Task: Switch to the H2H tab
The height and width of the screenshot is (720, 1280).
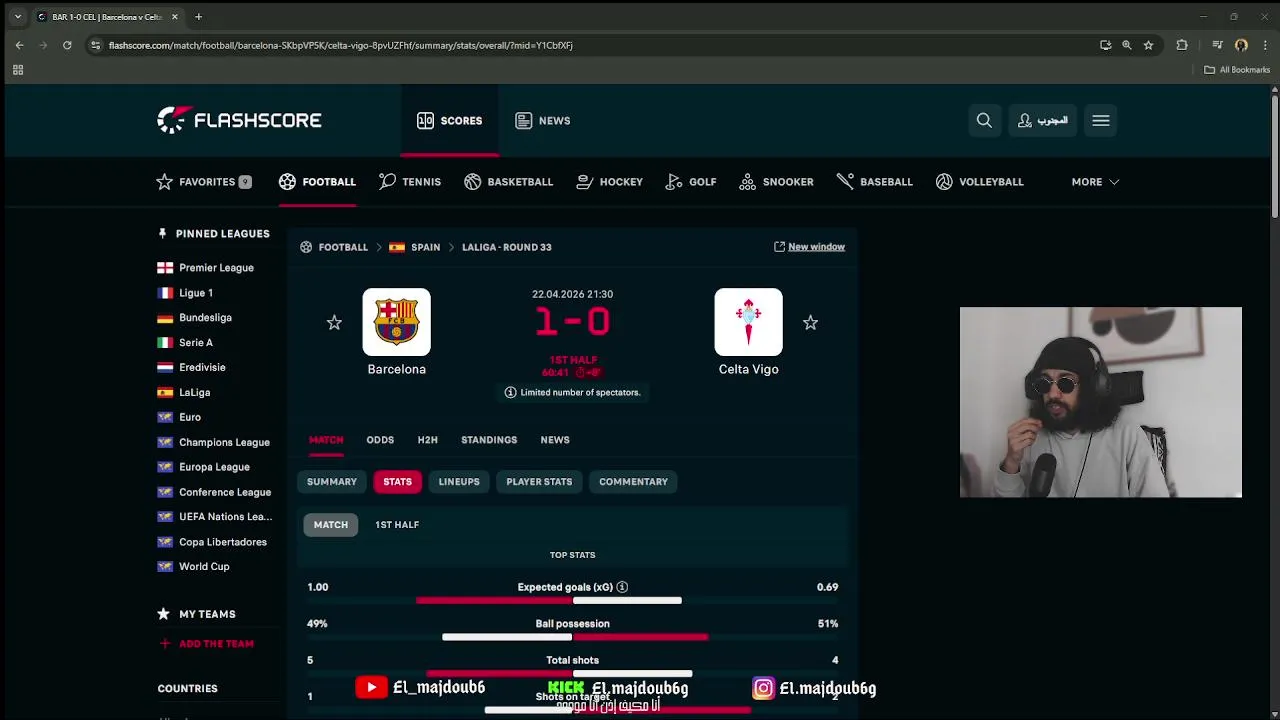Action: [x=427, y=440]
